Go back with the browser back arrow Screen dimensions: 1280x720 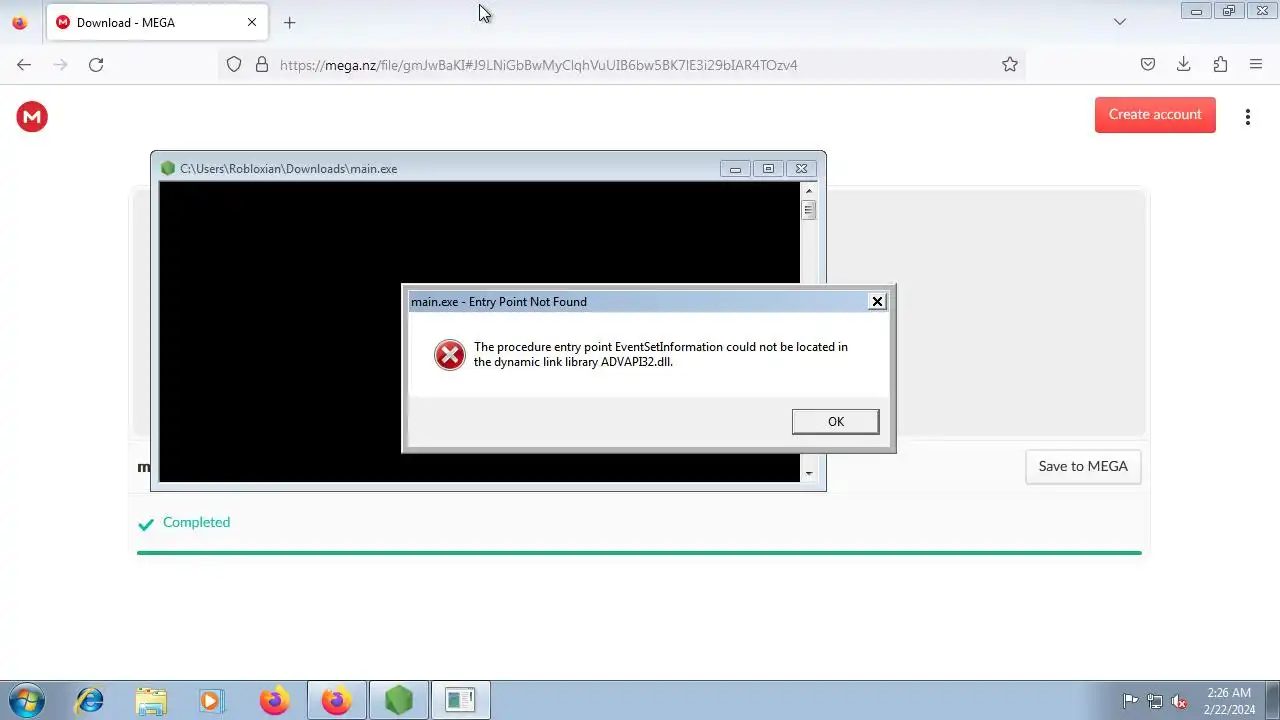tap(24, 65)
